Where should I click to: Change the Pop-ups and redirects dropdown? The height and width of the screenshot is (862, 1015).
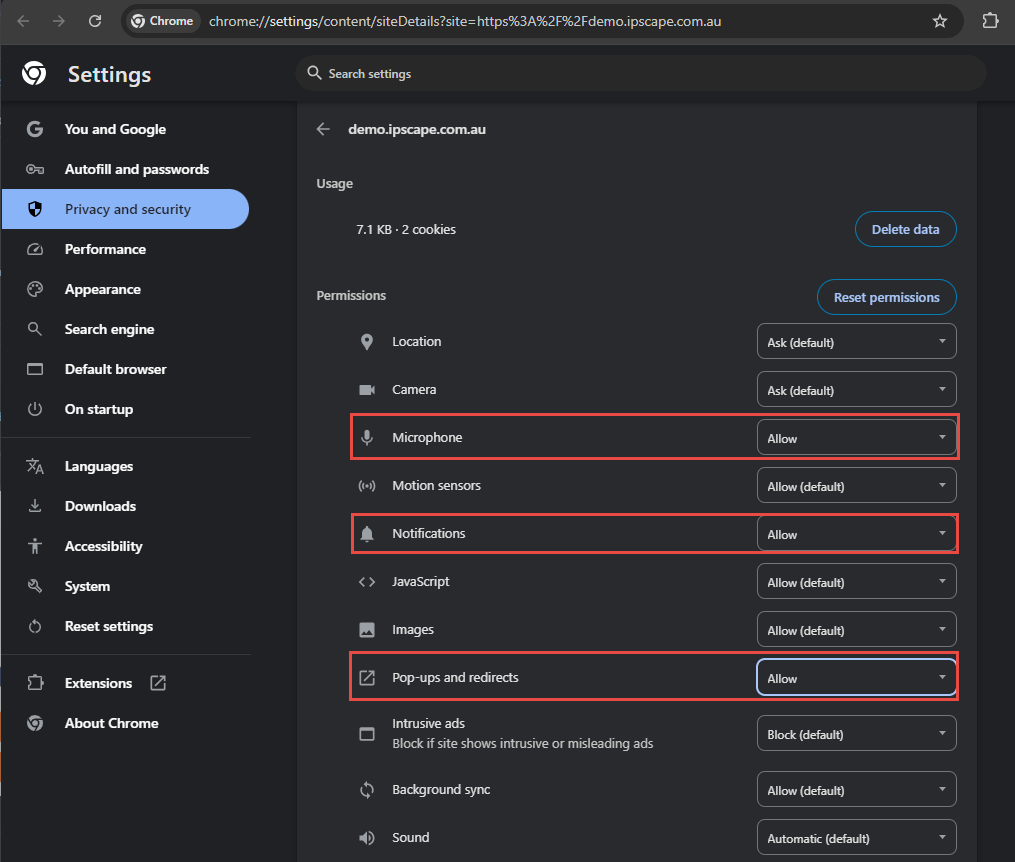pyautogui.click(x=856, y=678)
